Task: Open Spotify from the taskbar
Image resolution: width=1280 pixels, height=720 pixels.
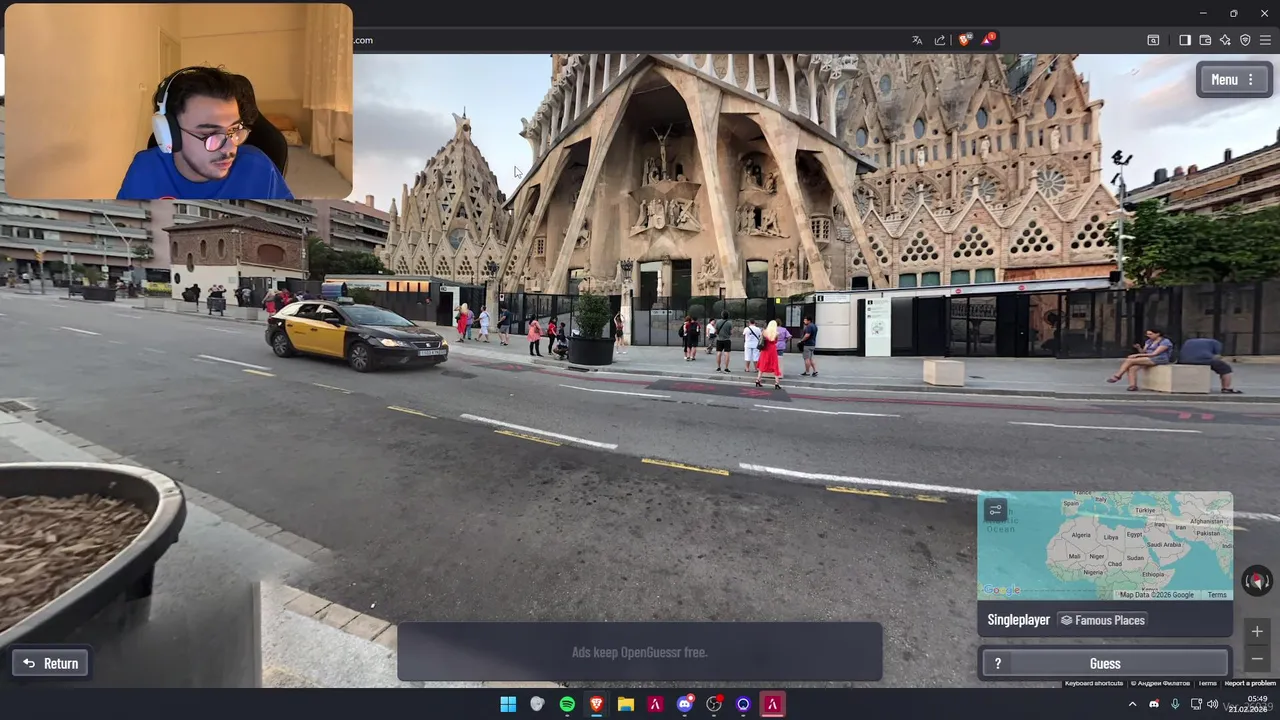Action: click(x=567, y=704)
